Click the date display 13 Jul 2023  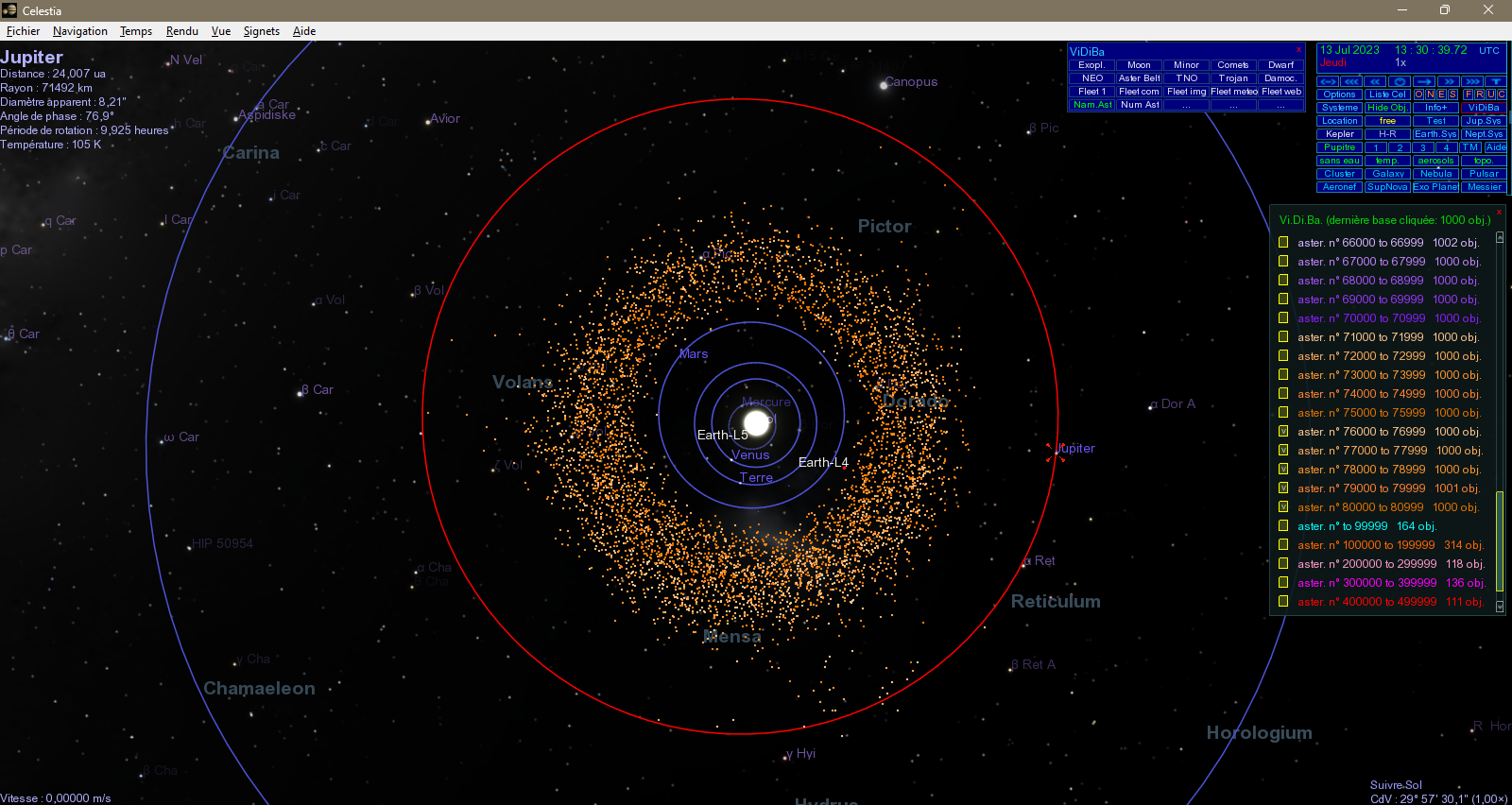coord(1349,50)
